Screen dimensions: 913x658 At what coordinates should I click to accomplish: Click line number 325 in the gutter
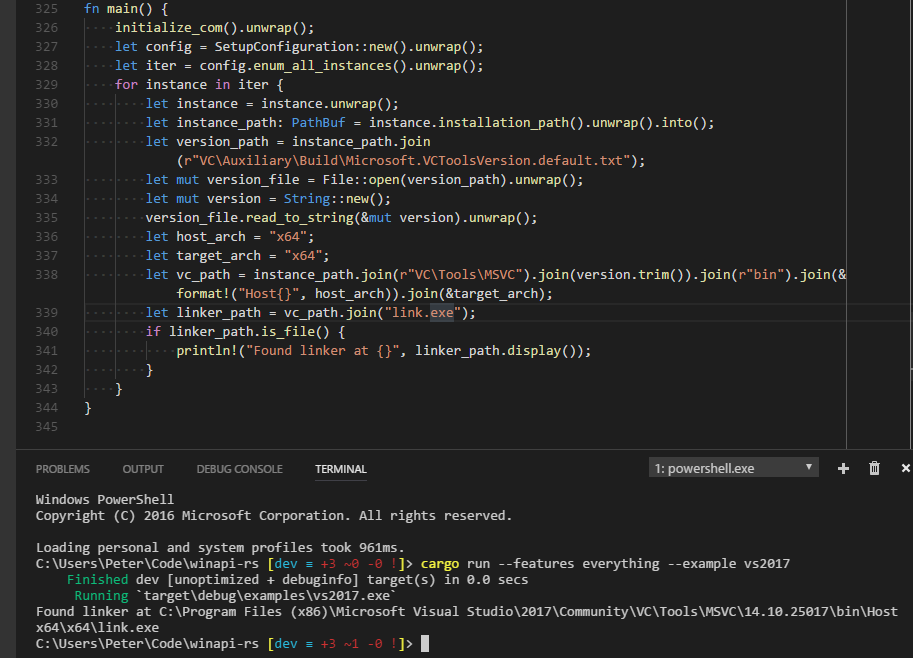point(47,9)
